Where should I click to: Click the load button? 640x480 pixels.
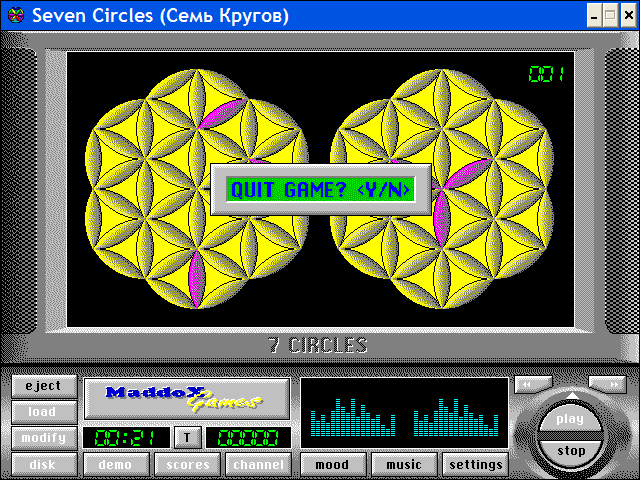coord(44,411)
